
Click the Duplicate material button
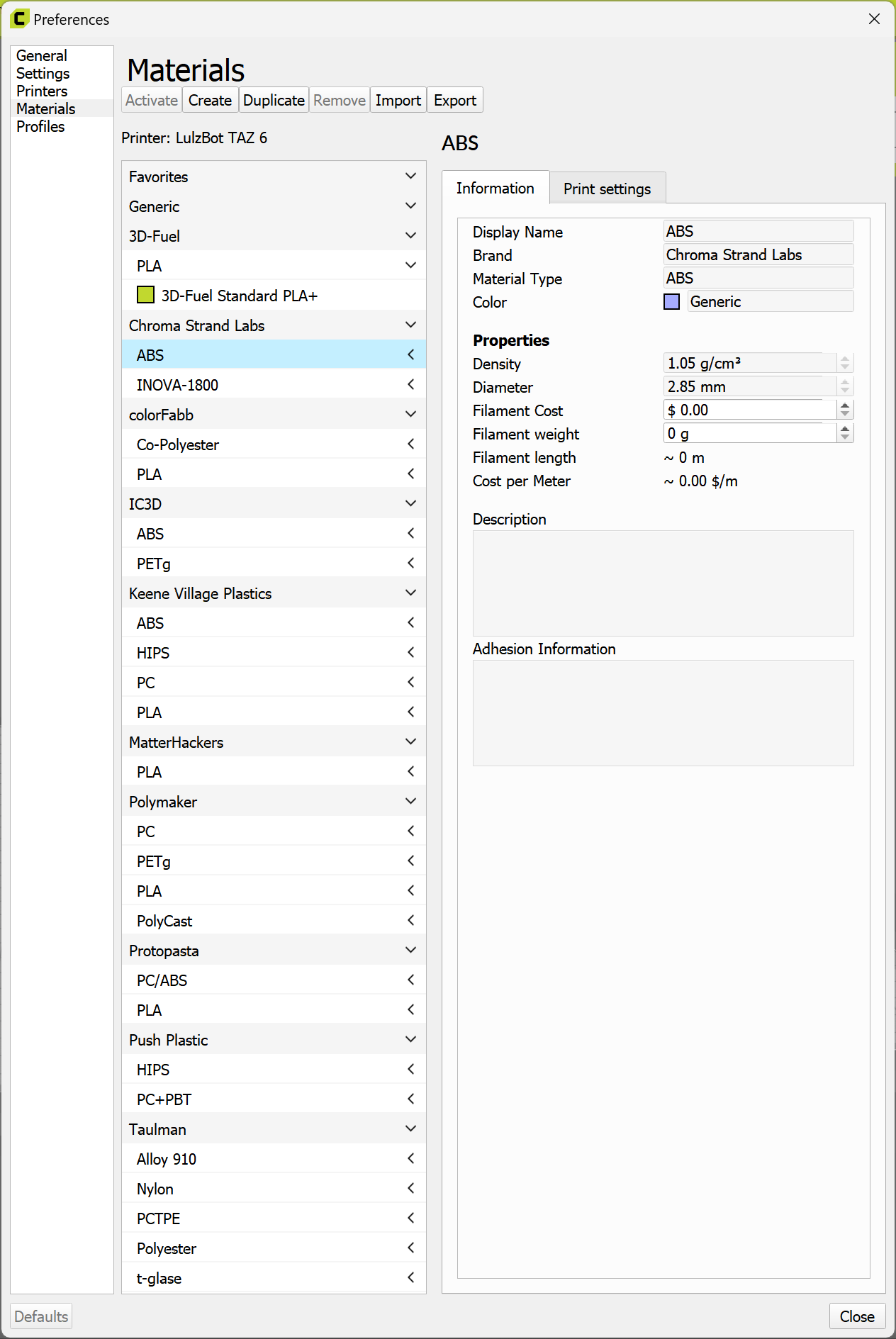click(x=274, y=101)
